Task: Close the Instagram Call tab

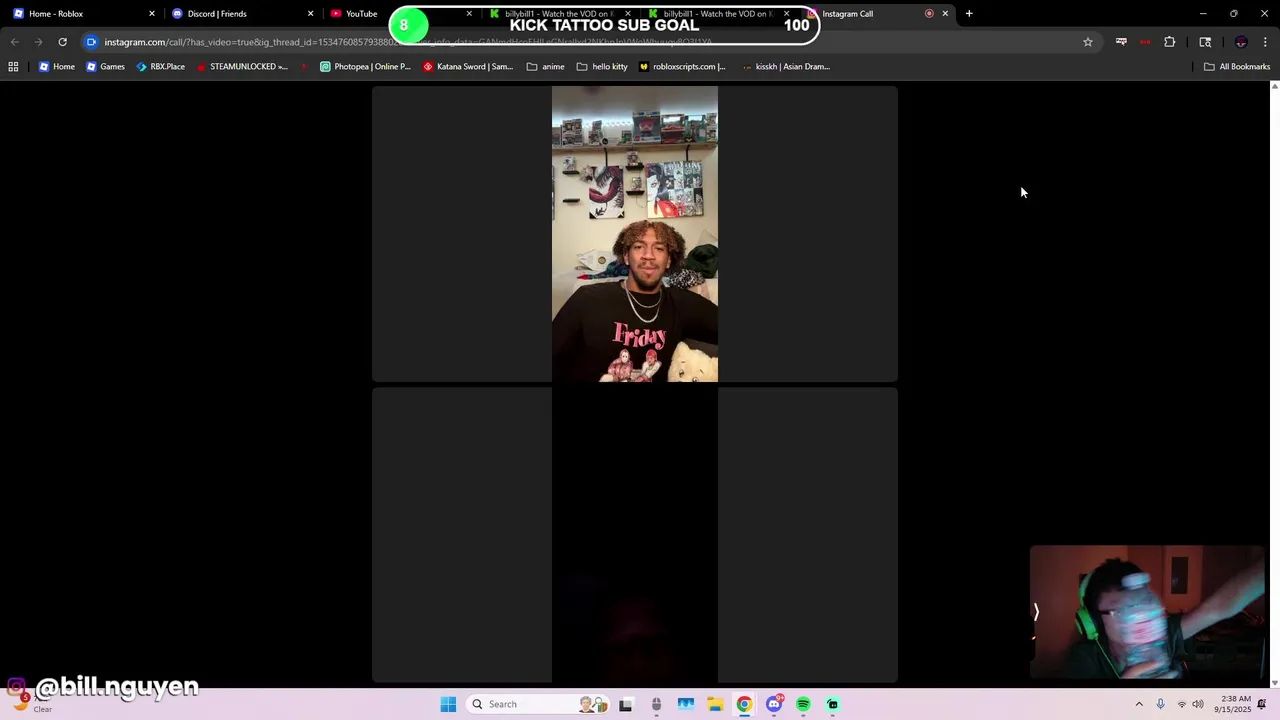Action: pyautogui.click(x=945, y=14)
